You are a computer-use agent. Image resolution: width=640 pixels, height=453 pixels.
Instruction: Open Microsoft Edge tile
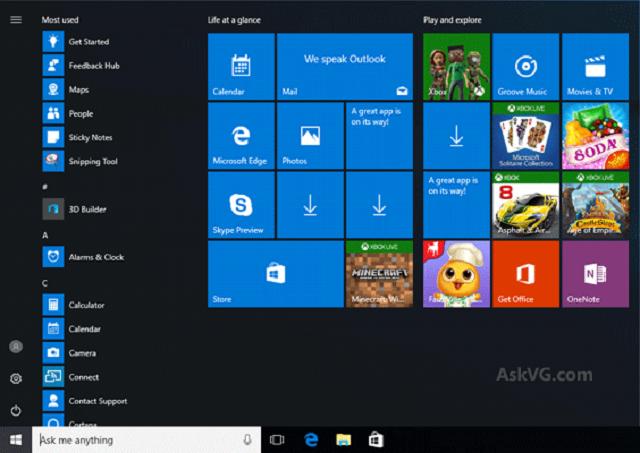click(241, 136)
